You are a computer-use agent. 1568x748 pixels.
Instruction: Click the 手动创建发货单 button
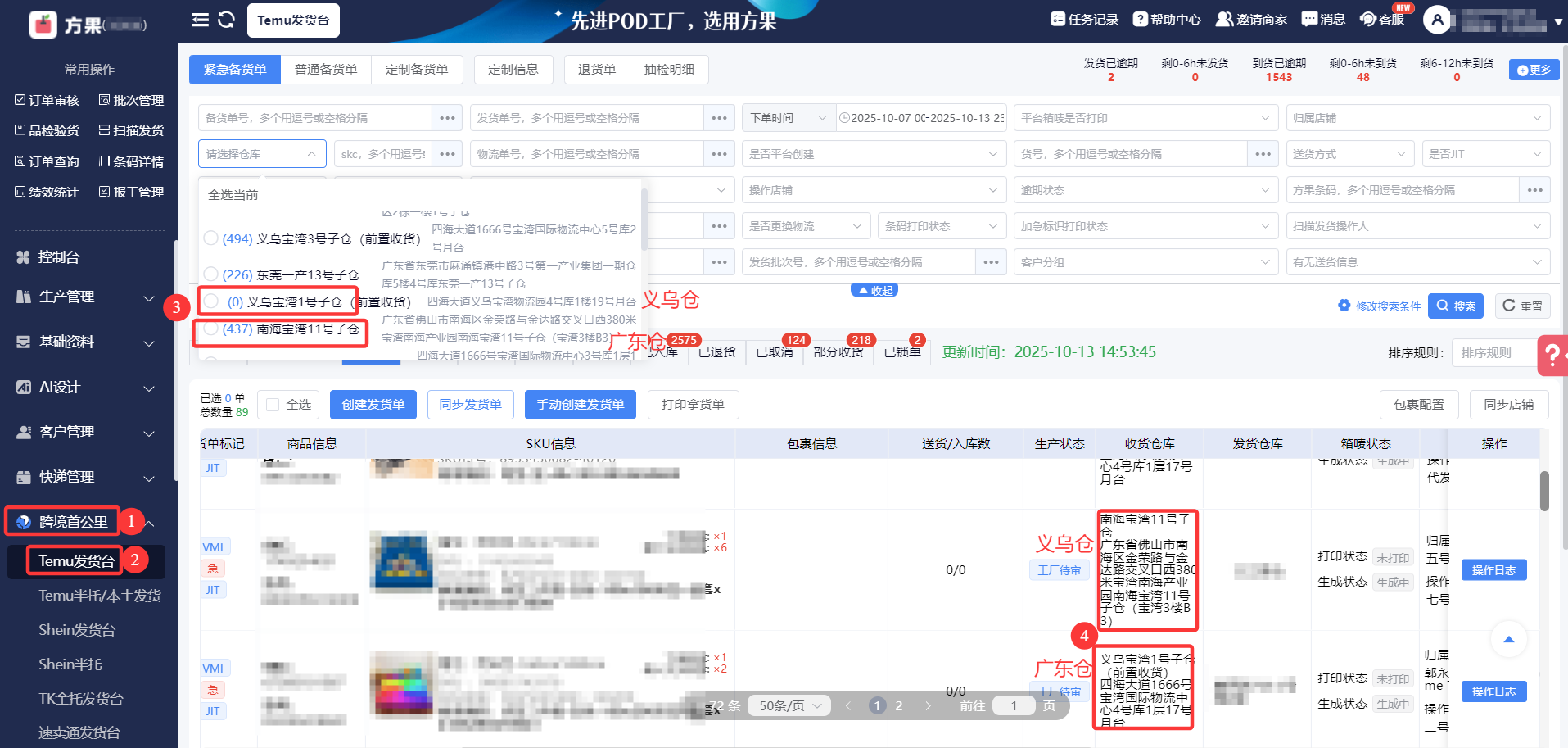pyautogui.click(x=581, y=405)
